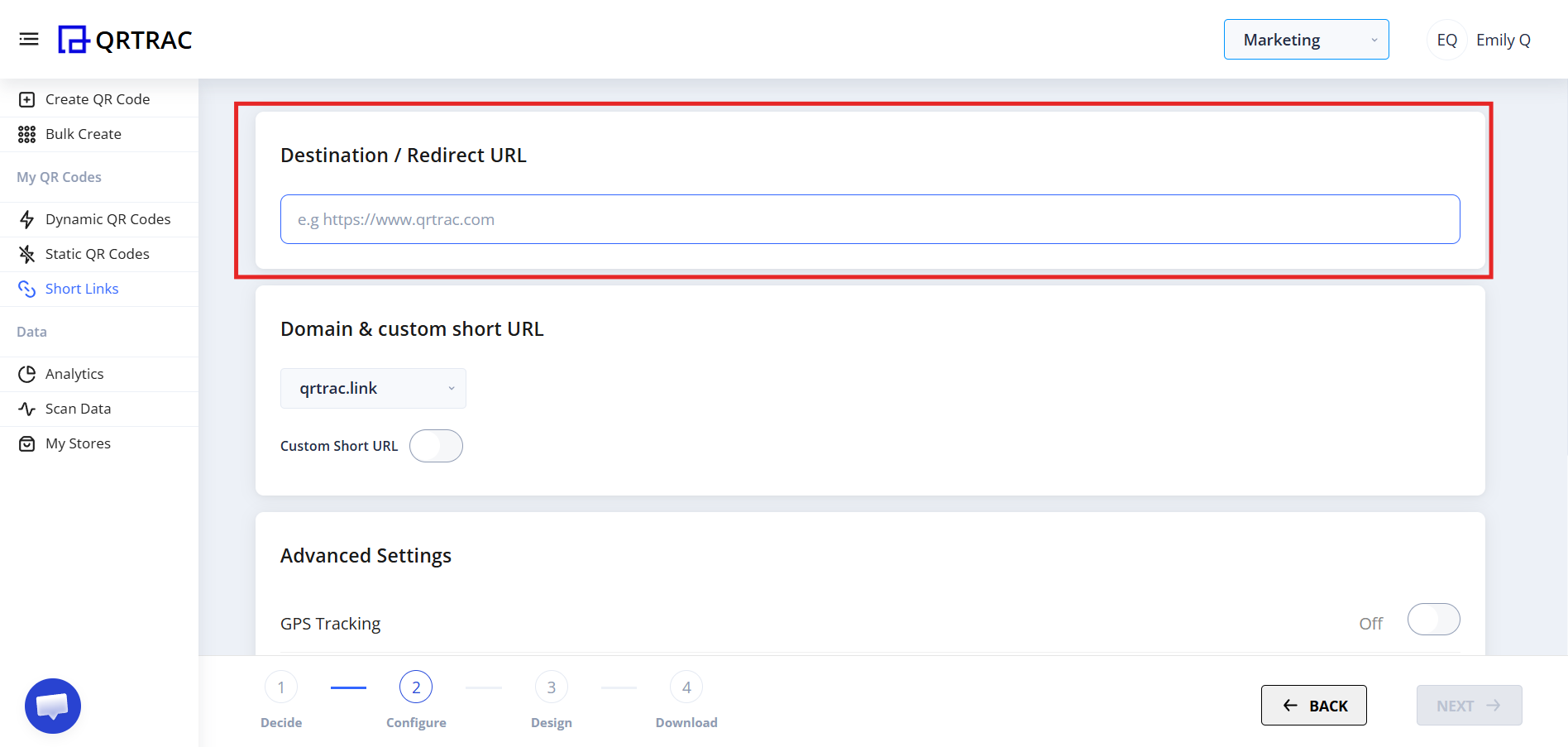Click the Create QR Code sidebar icon
Viewport: 1568px width, 747px height.
pyautogui.click(x=27, y=98)
